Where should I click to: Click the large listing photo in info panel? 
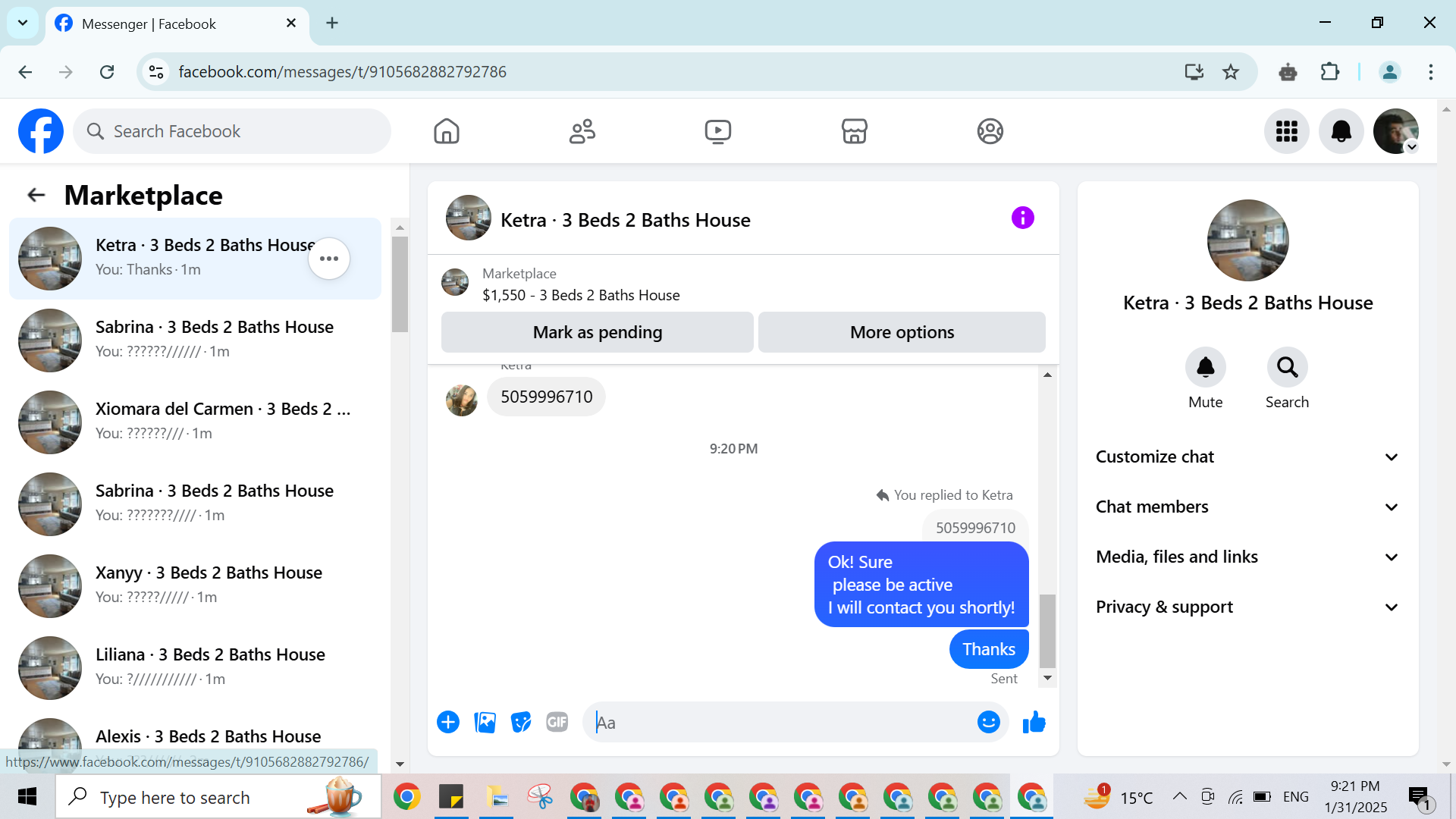point(1247,240)
